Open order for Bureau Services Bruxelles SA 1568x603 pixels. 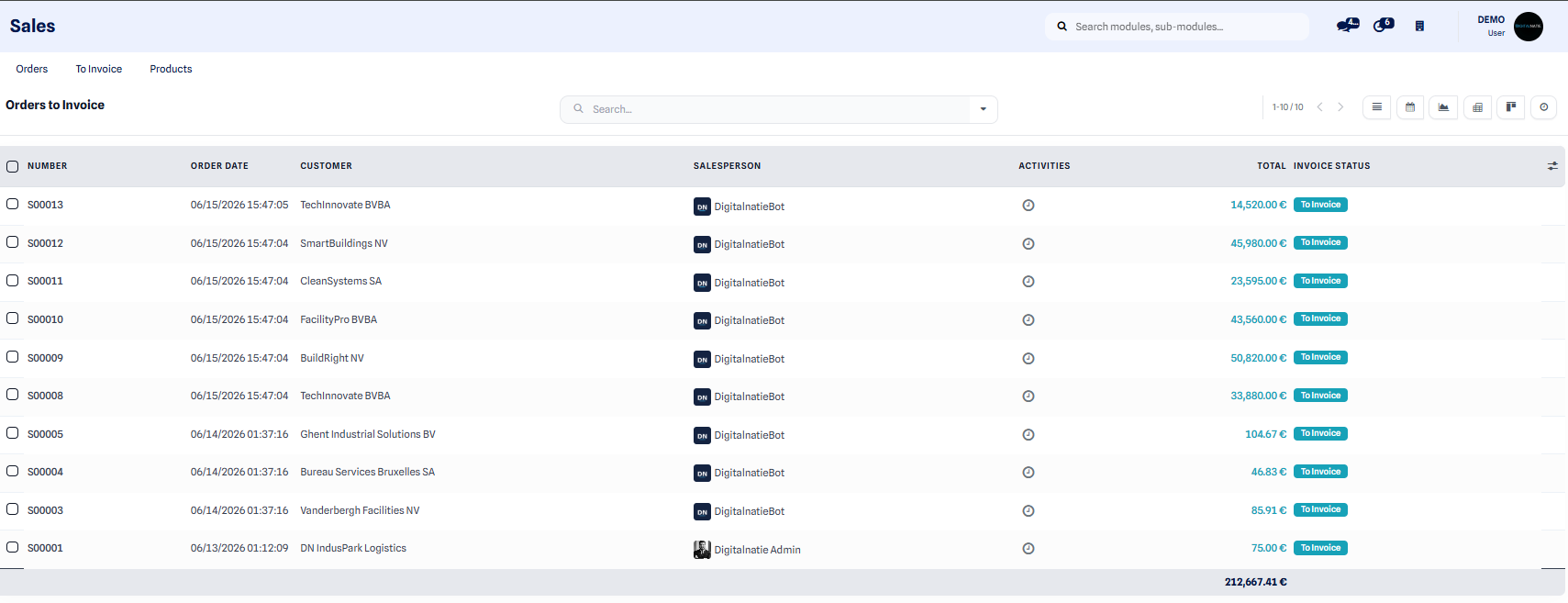pyautogui.click(x=367, y=472)
